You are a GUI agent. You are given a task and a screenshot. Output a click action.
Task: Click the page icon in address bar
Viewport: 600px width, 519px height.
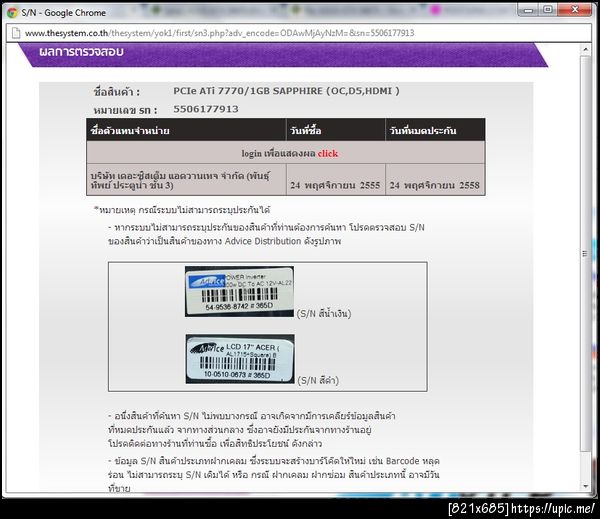click(16, 33)
